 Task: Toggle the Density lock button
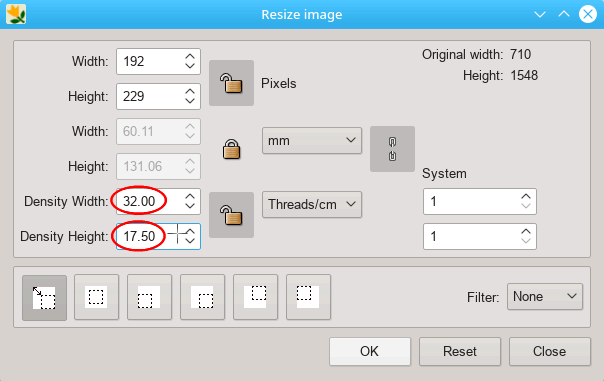tap(231, 215)
